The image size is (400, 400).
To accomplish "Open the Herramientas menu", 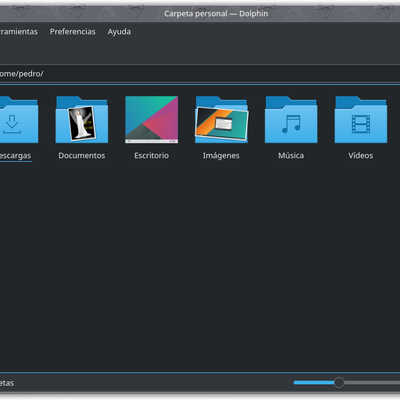I will tap(19, 32).
